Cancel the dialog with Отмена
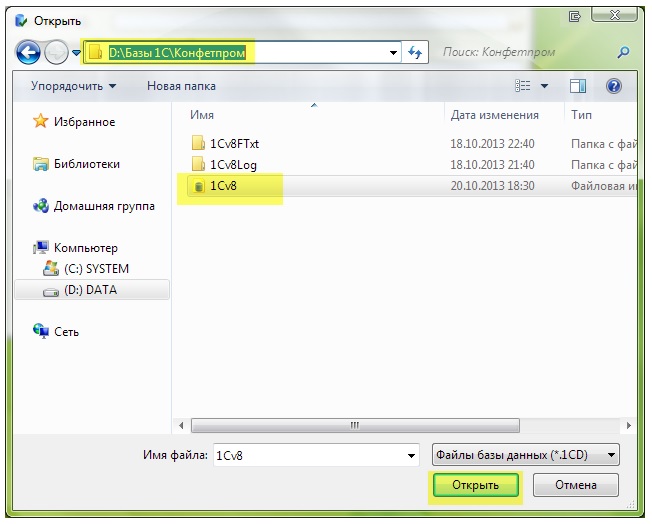 575,485
